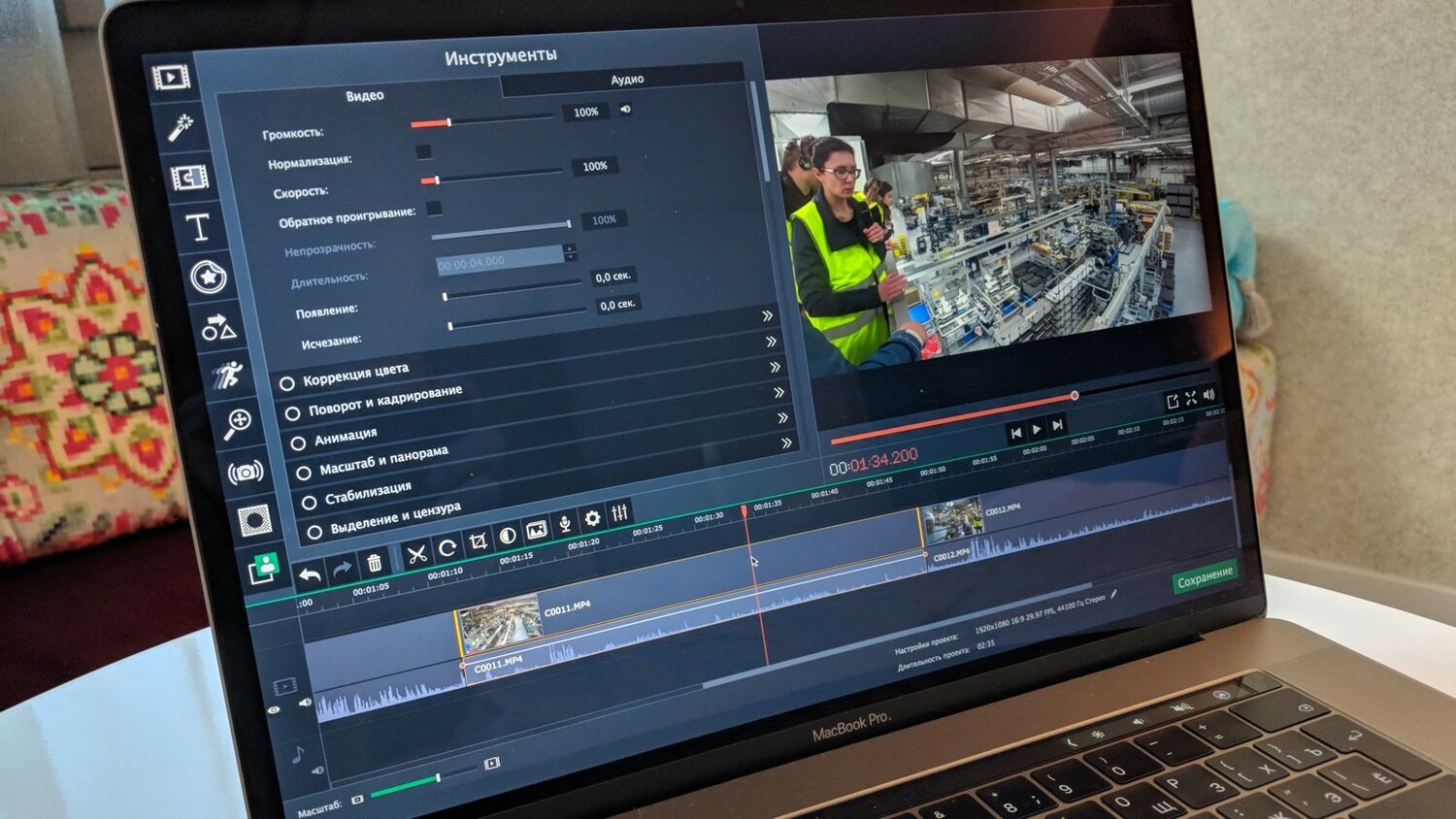
Task: Detach the preview window with export icon
Action: pos(1172,402)
